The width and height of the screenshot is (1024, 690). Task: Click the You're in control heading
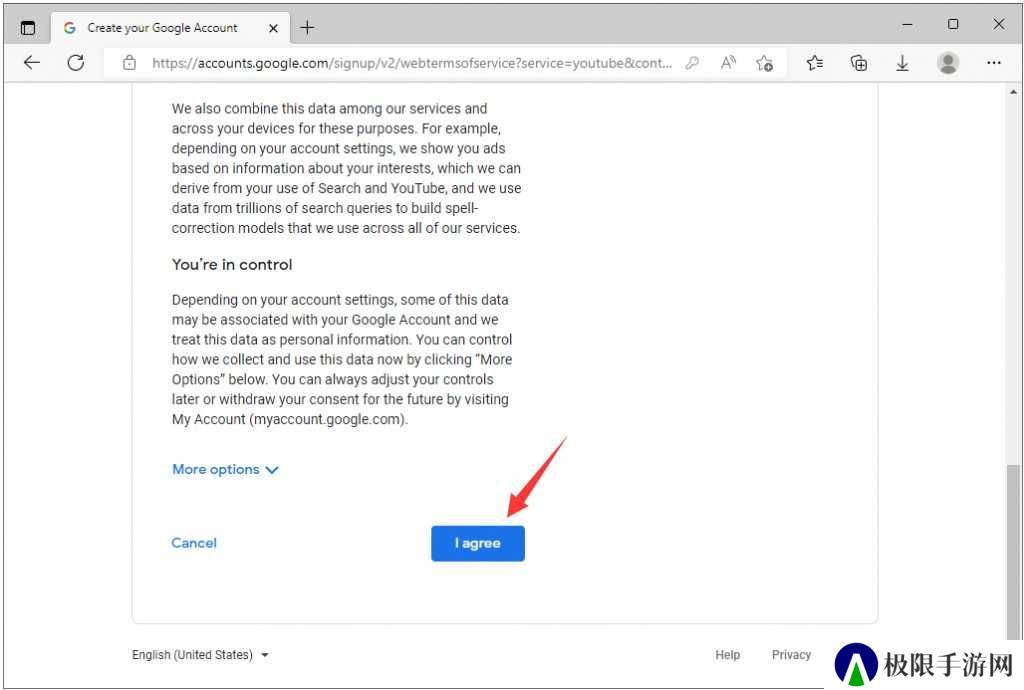[232, 264]
